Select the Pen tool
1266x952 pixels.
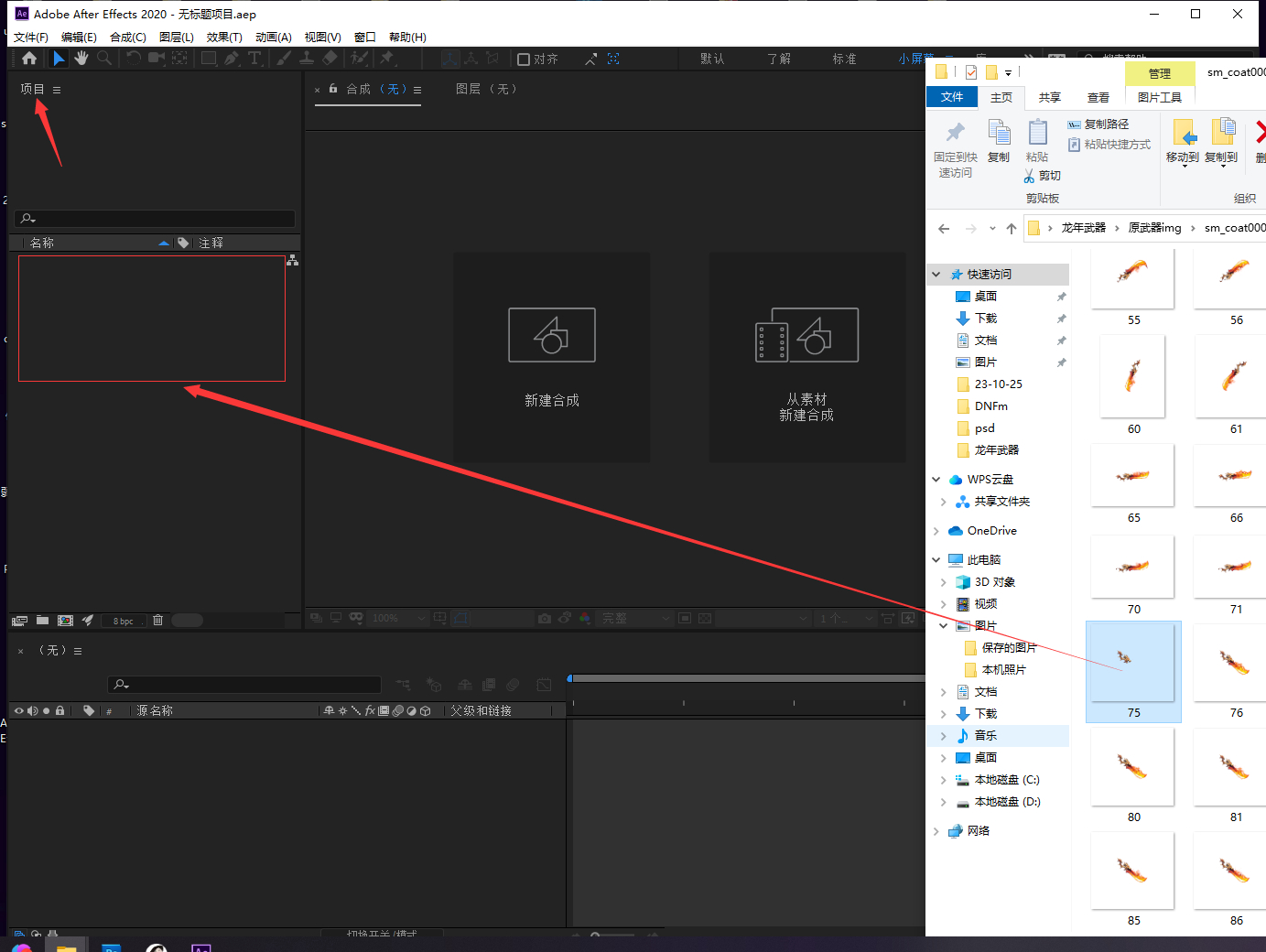point(232,59)
